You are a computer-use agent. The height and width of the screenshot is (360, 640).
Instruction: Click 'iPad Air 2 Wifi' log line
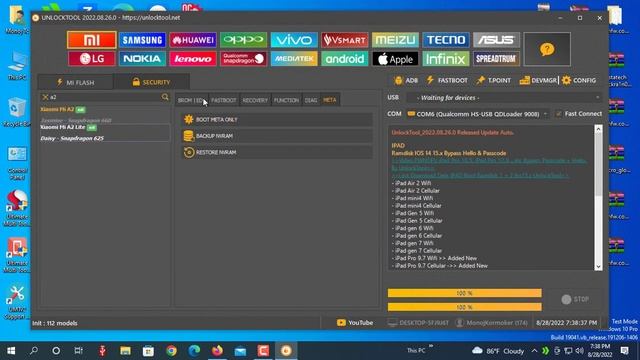[x=411, y=183]
